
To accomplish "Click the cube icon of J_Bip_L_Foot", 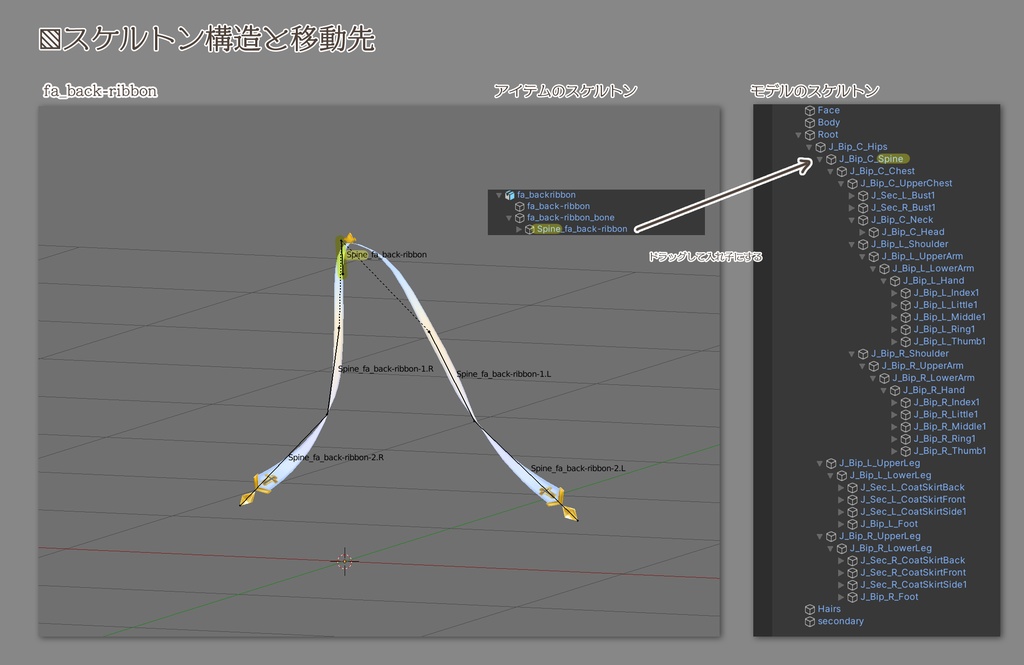I will [852, 524].
